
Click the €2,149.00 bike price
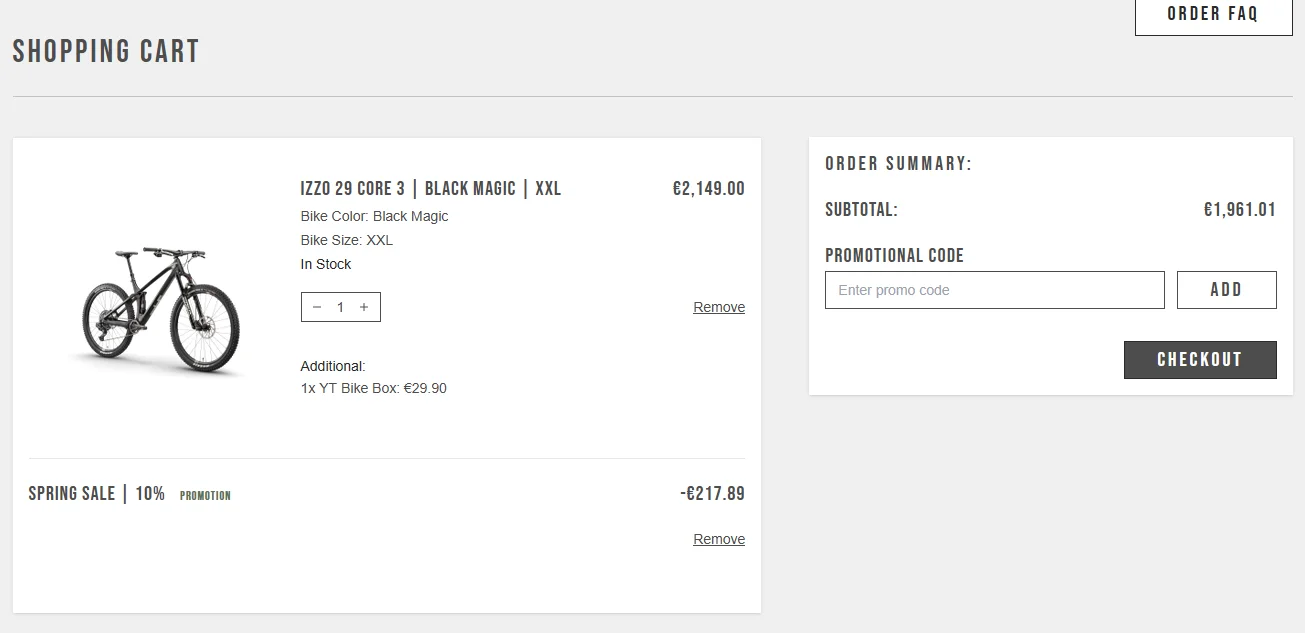tap(708, 189)
